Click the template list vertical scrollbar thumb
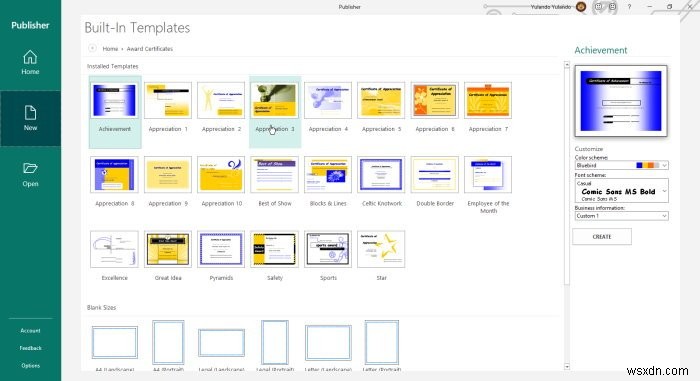The image size is (700, 381). (567, 176)
